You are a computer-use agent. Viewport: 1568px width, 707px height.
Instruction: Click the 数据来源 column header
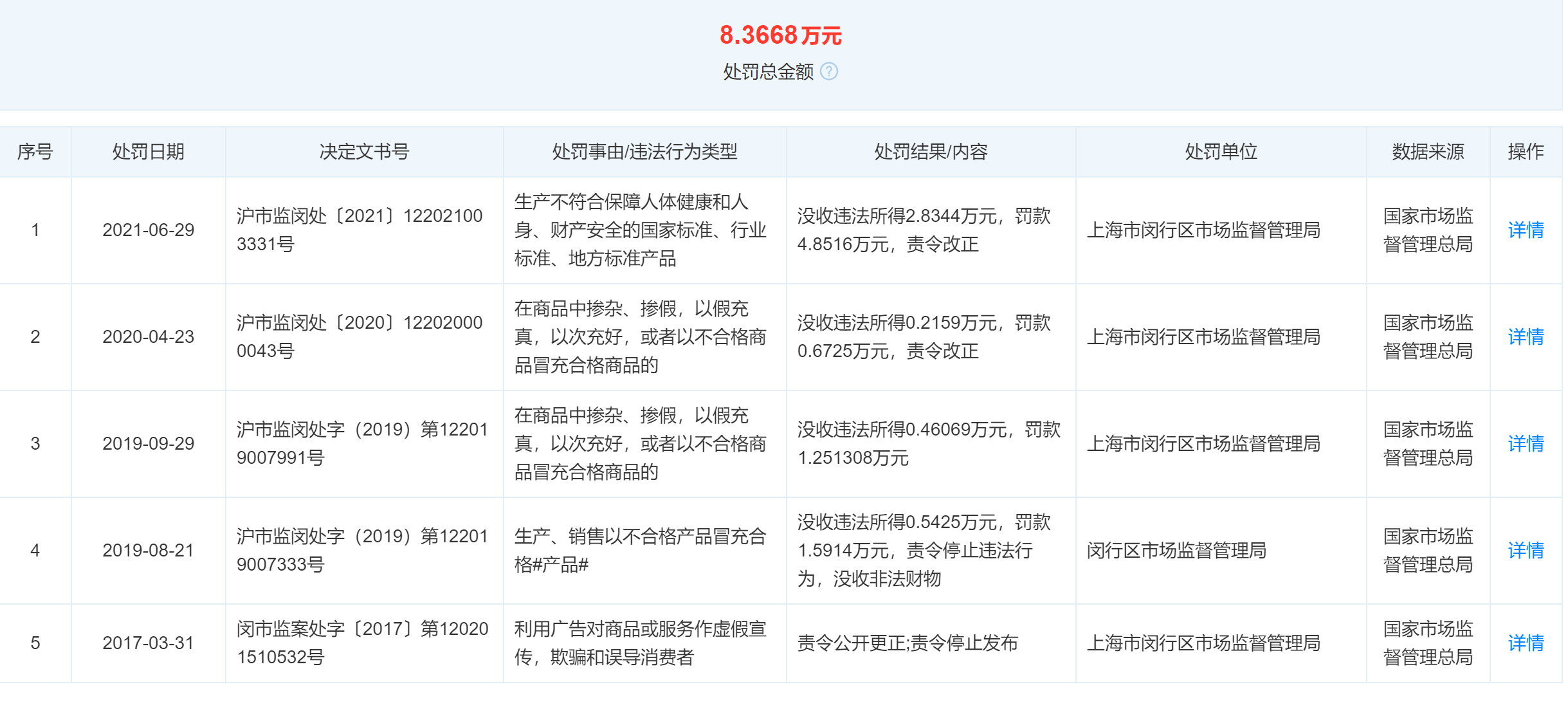[x=1428, y=152]
